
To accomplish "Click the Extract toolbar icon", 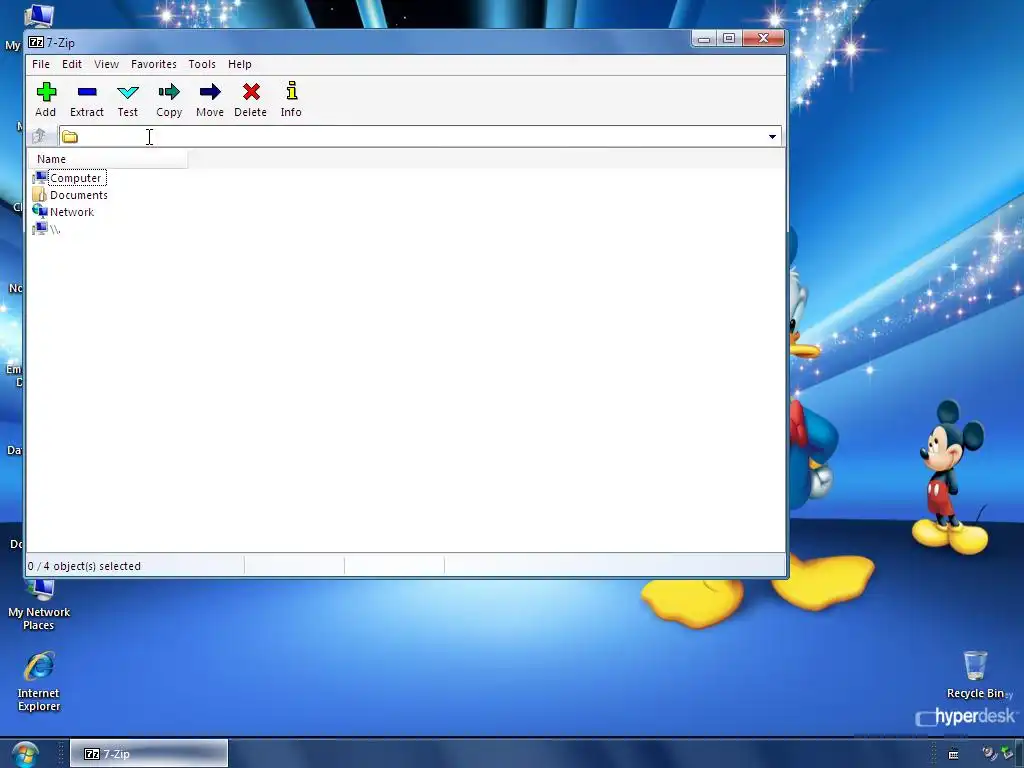I will click(87, 92).
